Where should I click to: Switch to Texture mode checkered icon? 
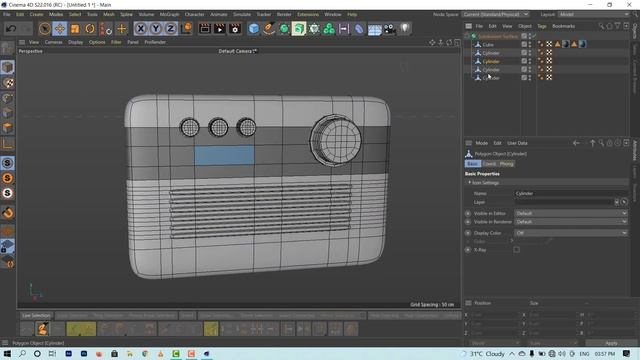tap(7, 83)
